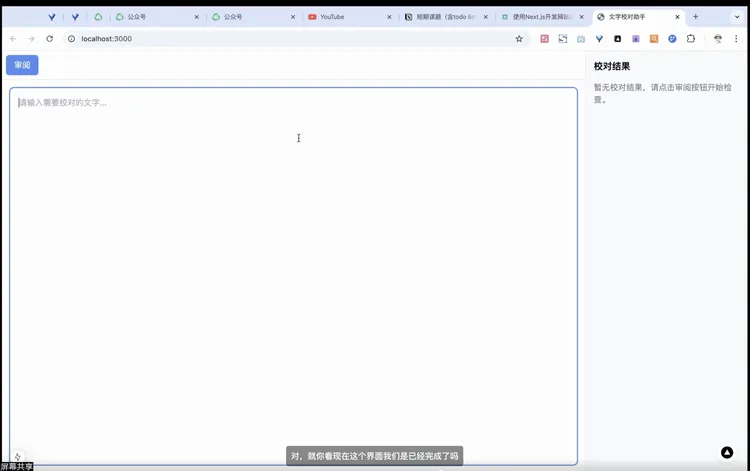This screenshot has height=471, width=750.
Task: Open the blue V extension in the toolbar
Action: 599,39
